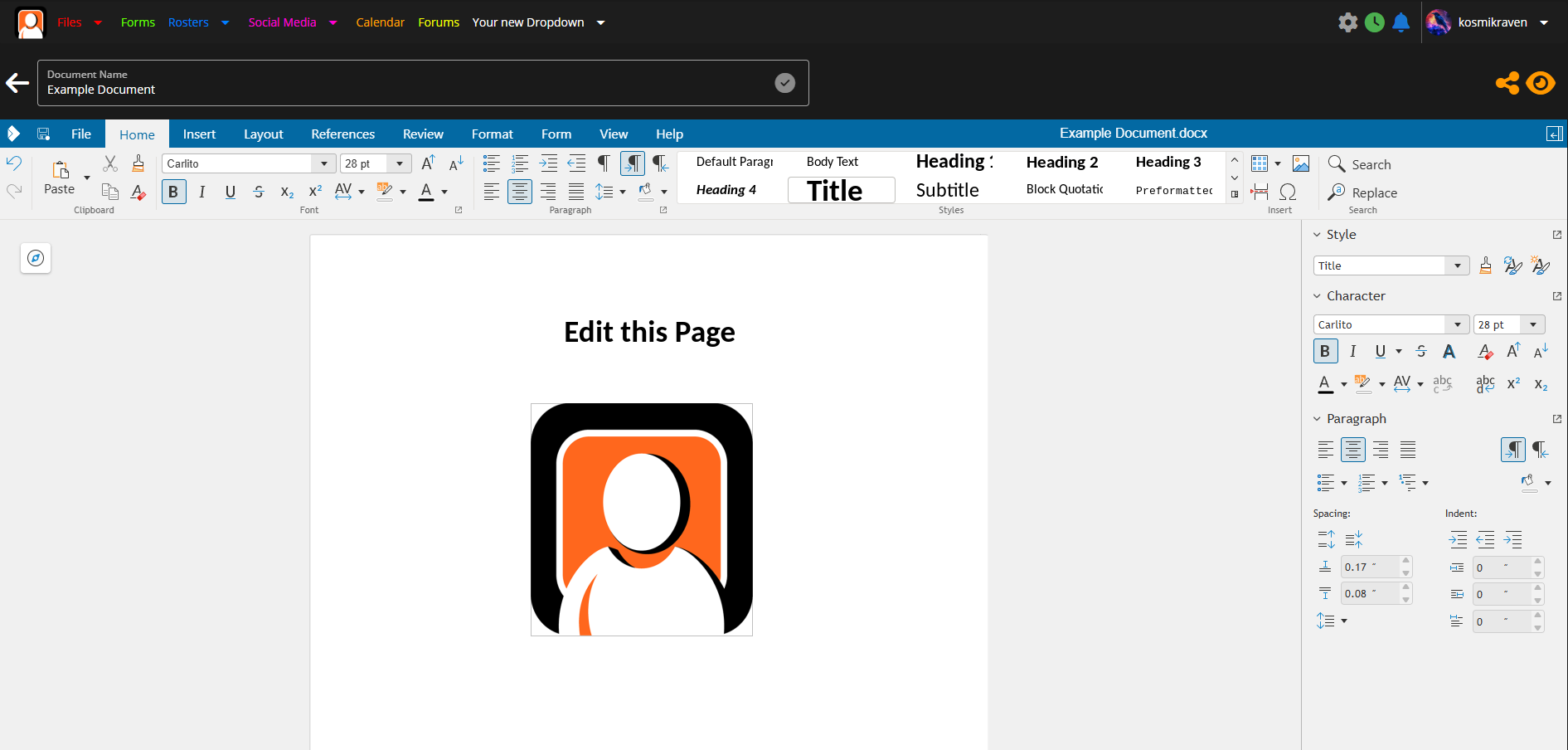Open the font color swatch dropdown
This screenshot has height=750, width=1568.
pyautogui.click(x=444, y=192)
